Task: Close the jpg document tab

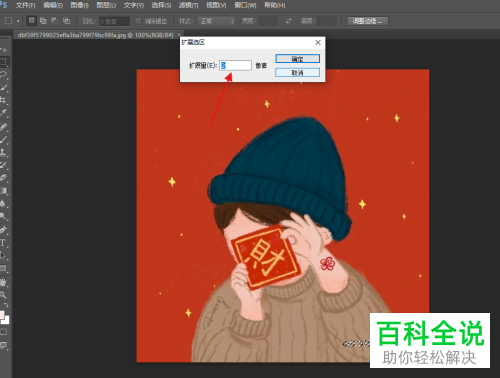Action: 179,34
